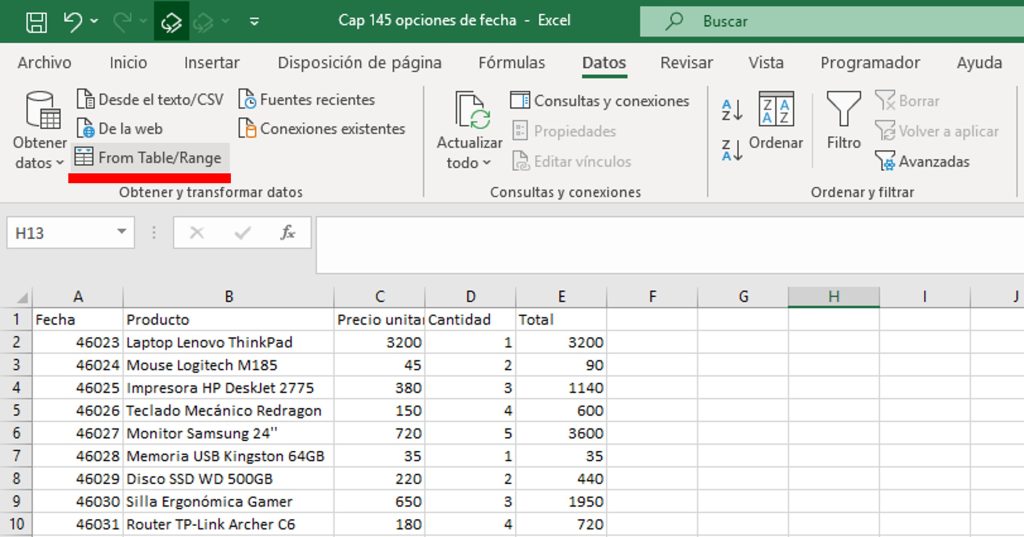Click inside the formula bar
This screenshot has height=537, width=1024.
pyautogui.click(x=669, y=245)
